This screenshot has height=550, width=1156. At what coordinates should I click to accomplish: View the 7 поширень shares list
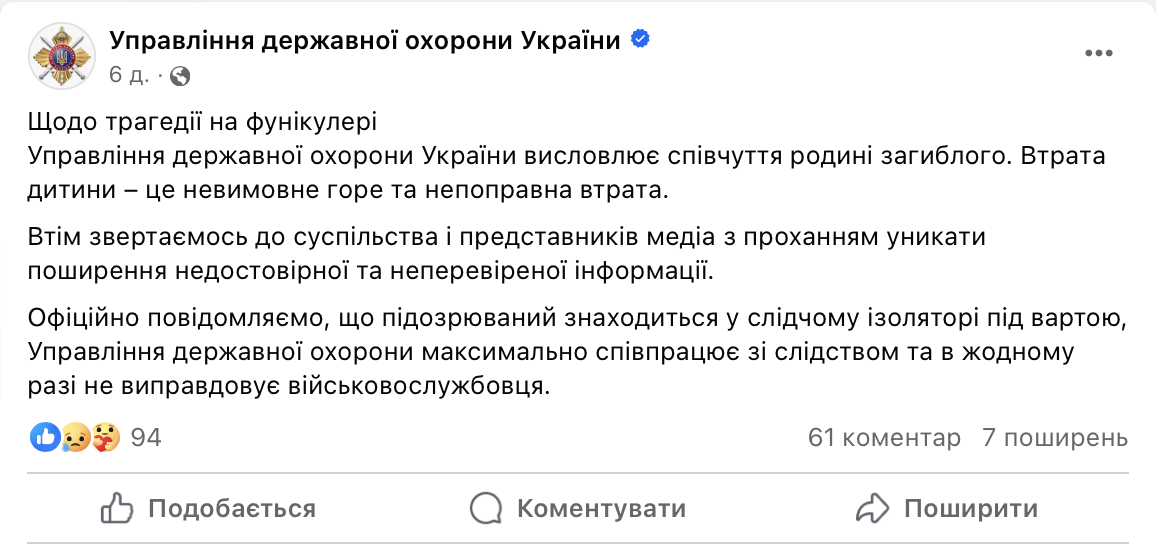coord(1055,437)
